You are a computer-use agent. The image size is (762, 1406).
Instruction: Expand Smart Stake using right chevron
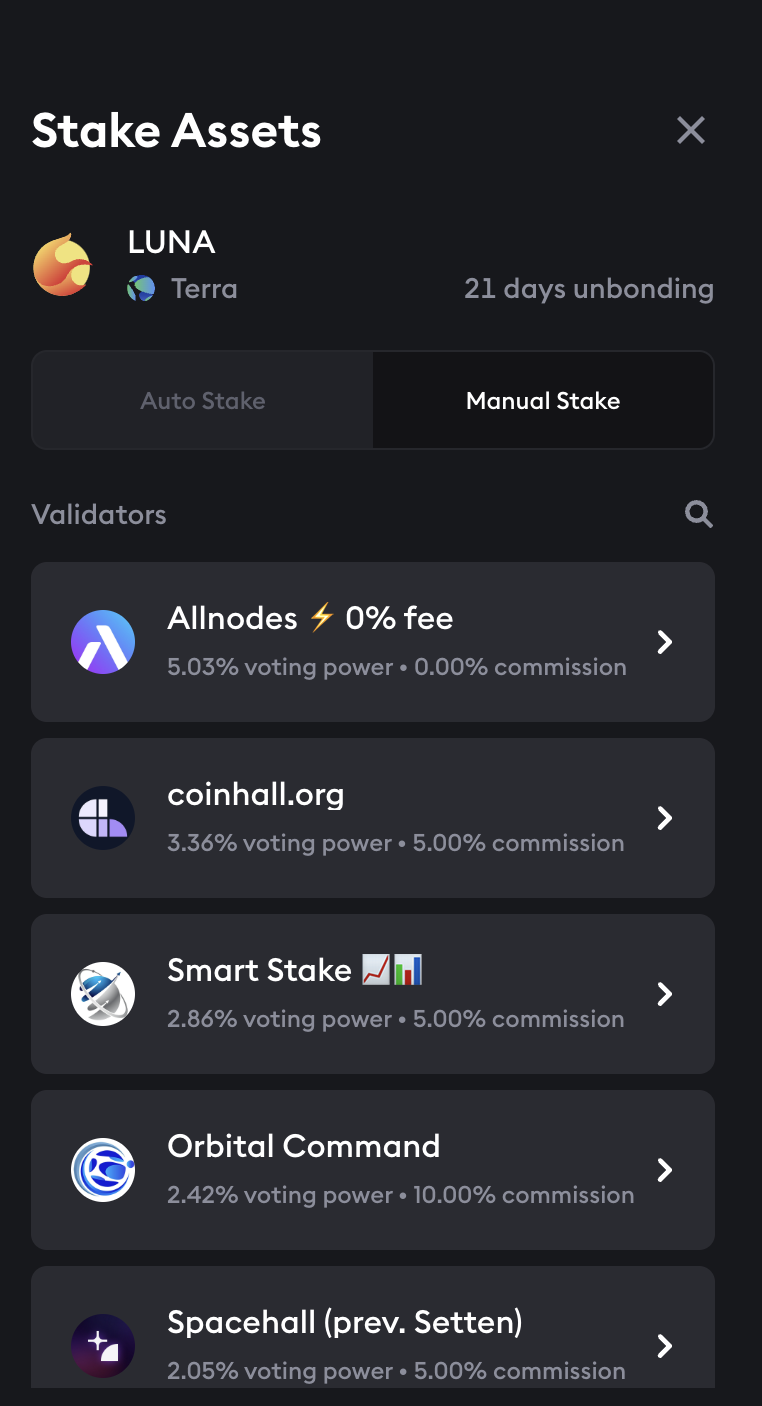tap(665, 994)
